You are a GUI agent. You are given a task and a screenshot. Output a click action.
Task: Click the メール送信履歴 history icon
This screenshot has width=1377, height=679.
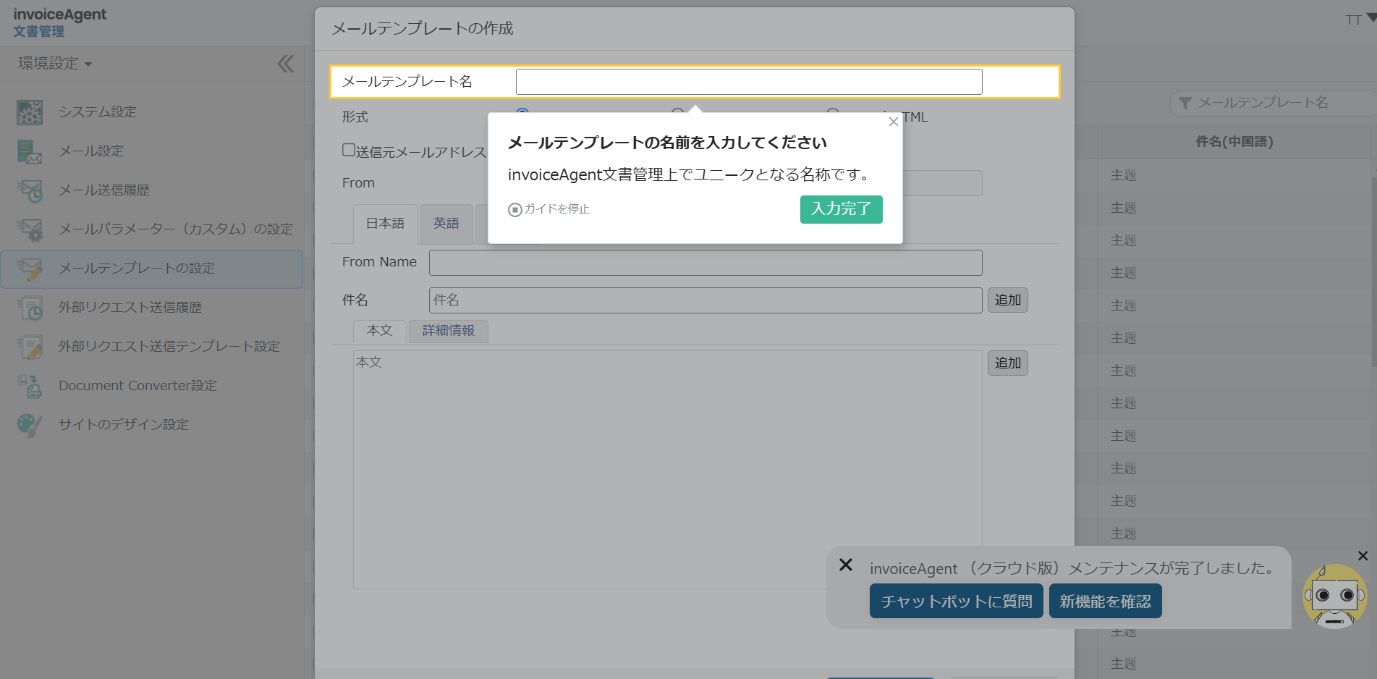(30, 190)
